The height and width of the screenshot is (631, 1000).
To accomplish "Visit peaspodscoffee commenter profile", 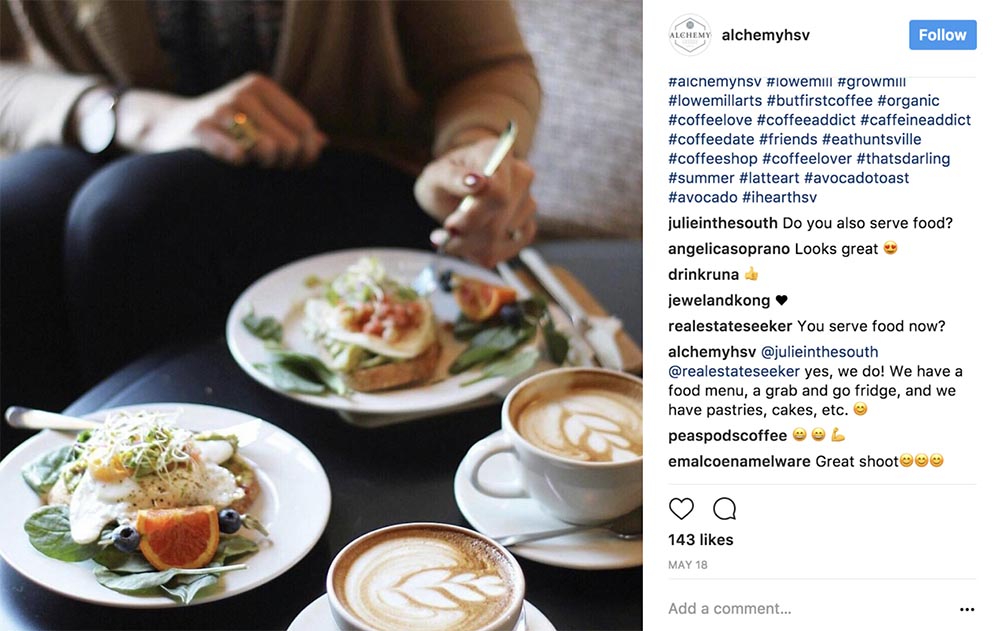I will tap(727, 436).
